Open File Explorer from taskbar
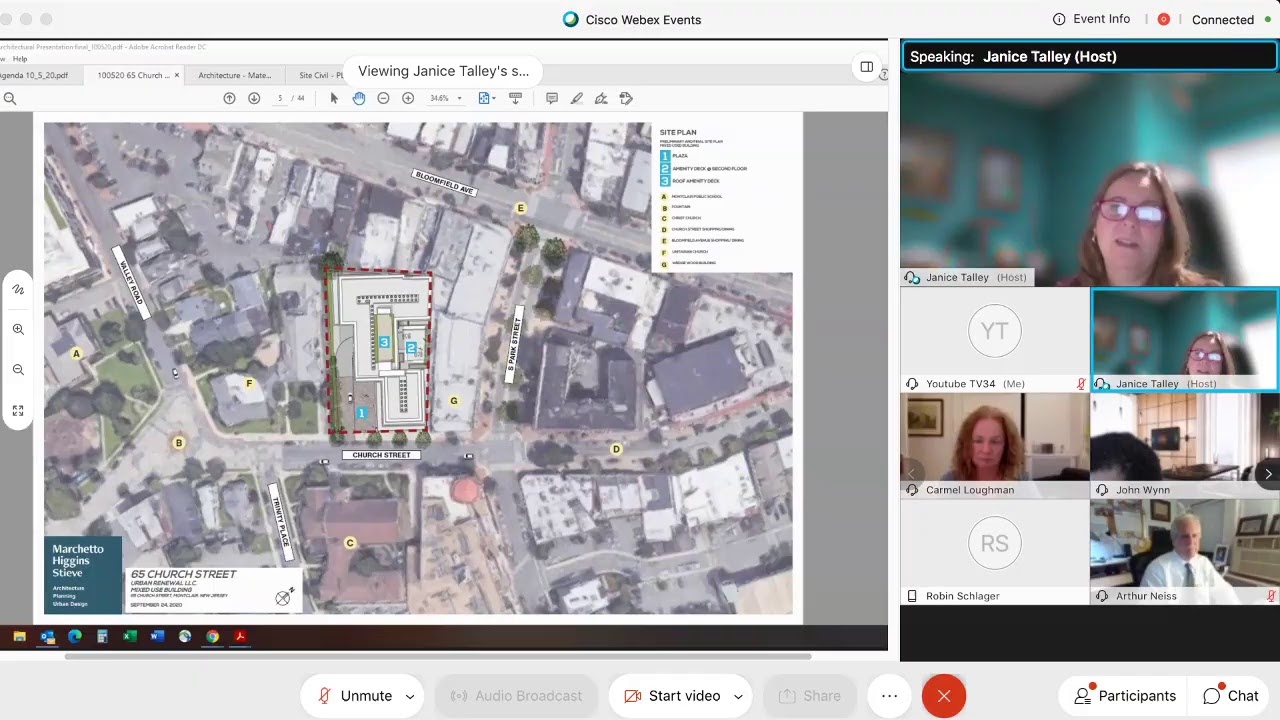1280x720 pixels. (x=19, y=636)
